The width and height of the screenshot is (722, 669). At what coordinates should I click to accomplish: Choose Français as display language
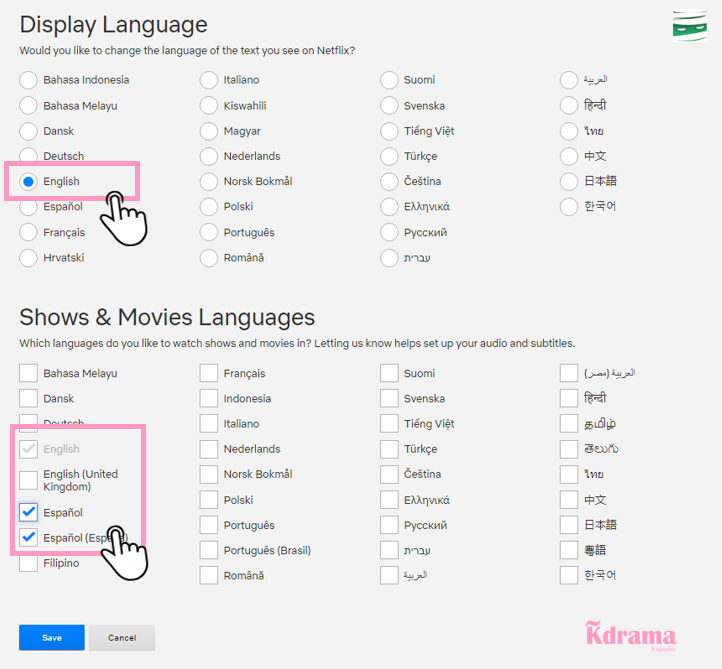28,232
